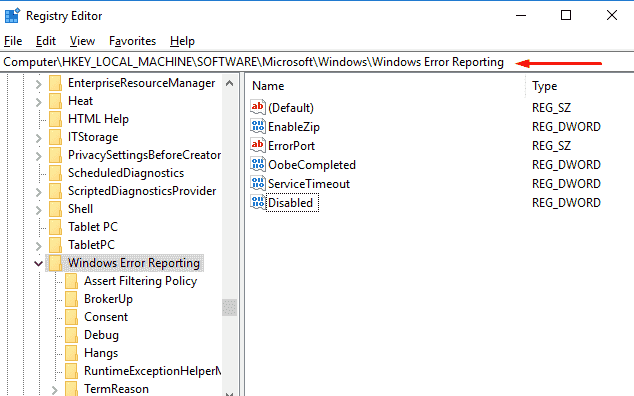Expand the ITStorage key
634x396 pixels.
coord(38,138)
